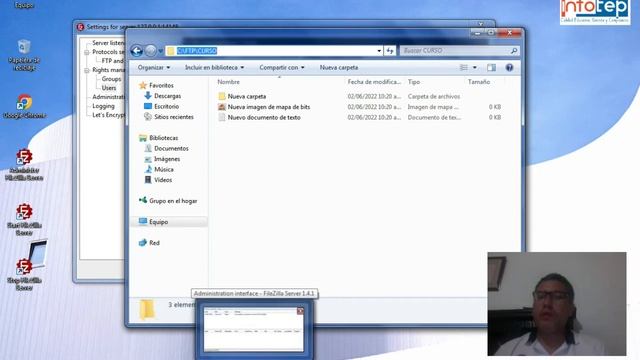This screenshot has height=360, width=640.
Task: Open recent locations dropdown next to forward arrow
Action: [x=160, y=51]
